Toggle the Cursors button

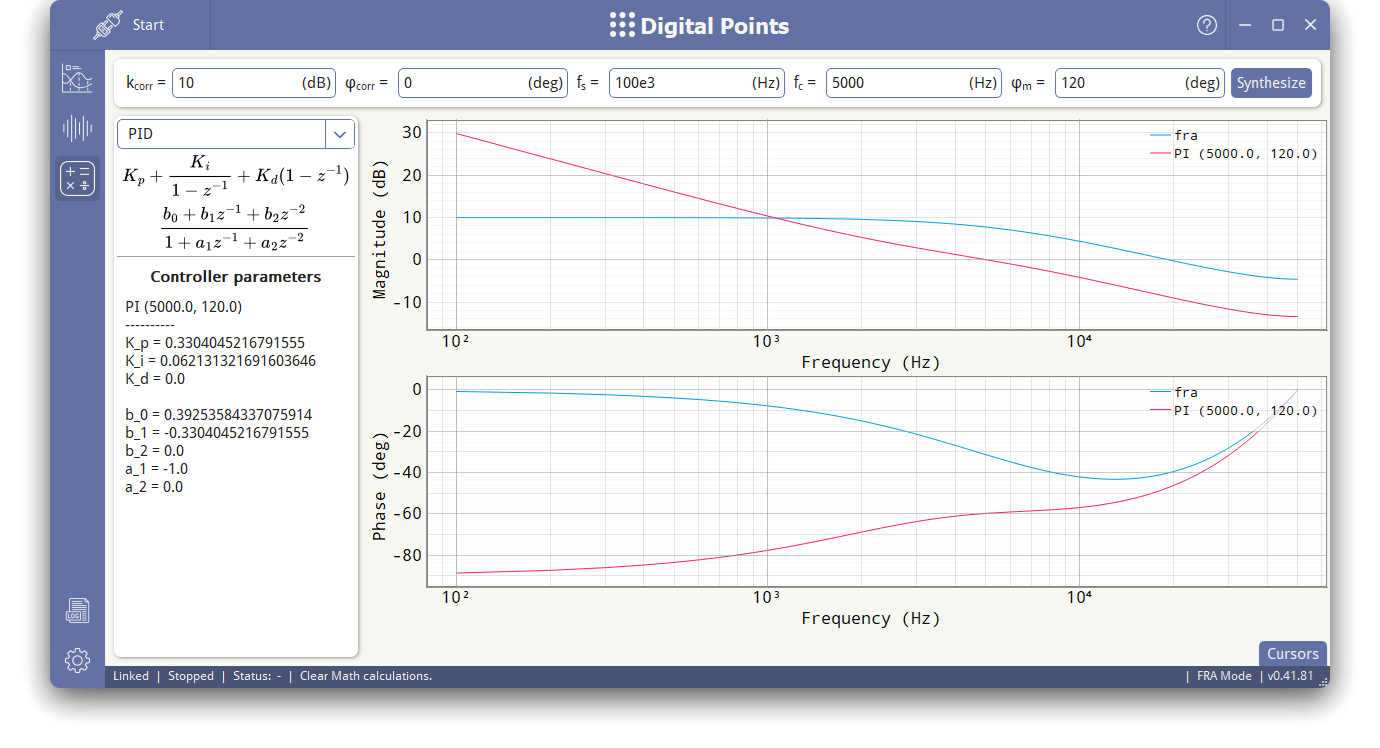tap(1293, 654)
